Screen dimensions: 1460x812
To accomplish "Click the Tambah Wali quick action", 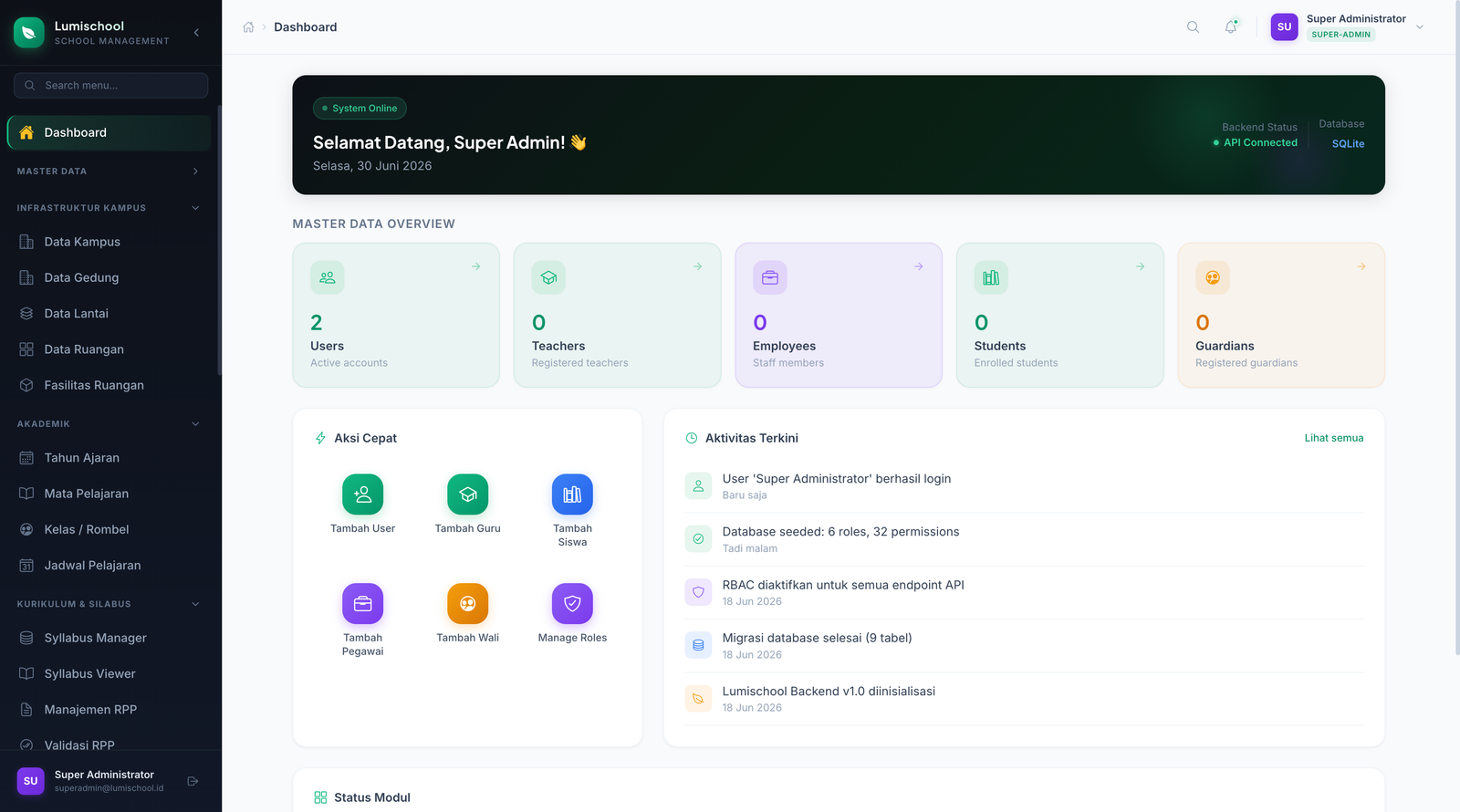I will 468,614.
